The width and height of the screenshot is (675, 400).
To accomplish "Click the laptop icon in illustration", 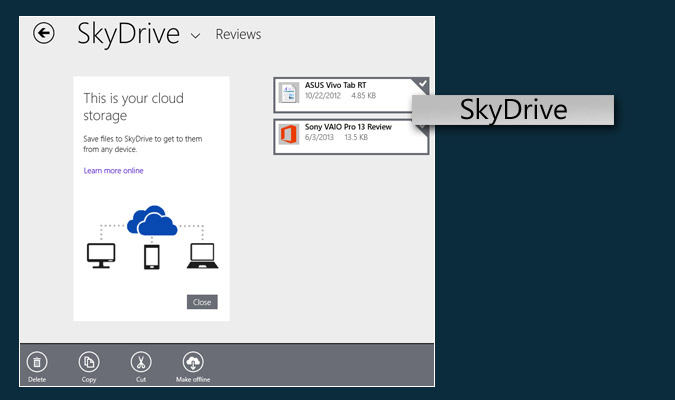I will 203,257.
